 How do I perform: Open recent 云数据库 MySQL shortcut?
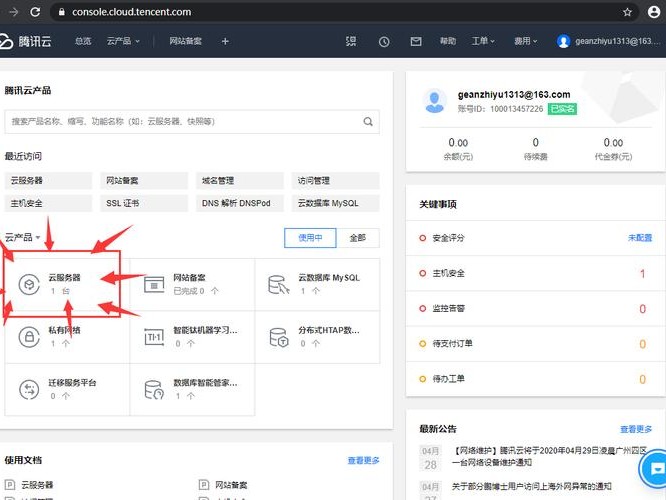coord(336,203)
